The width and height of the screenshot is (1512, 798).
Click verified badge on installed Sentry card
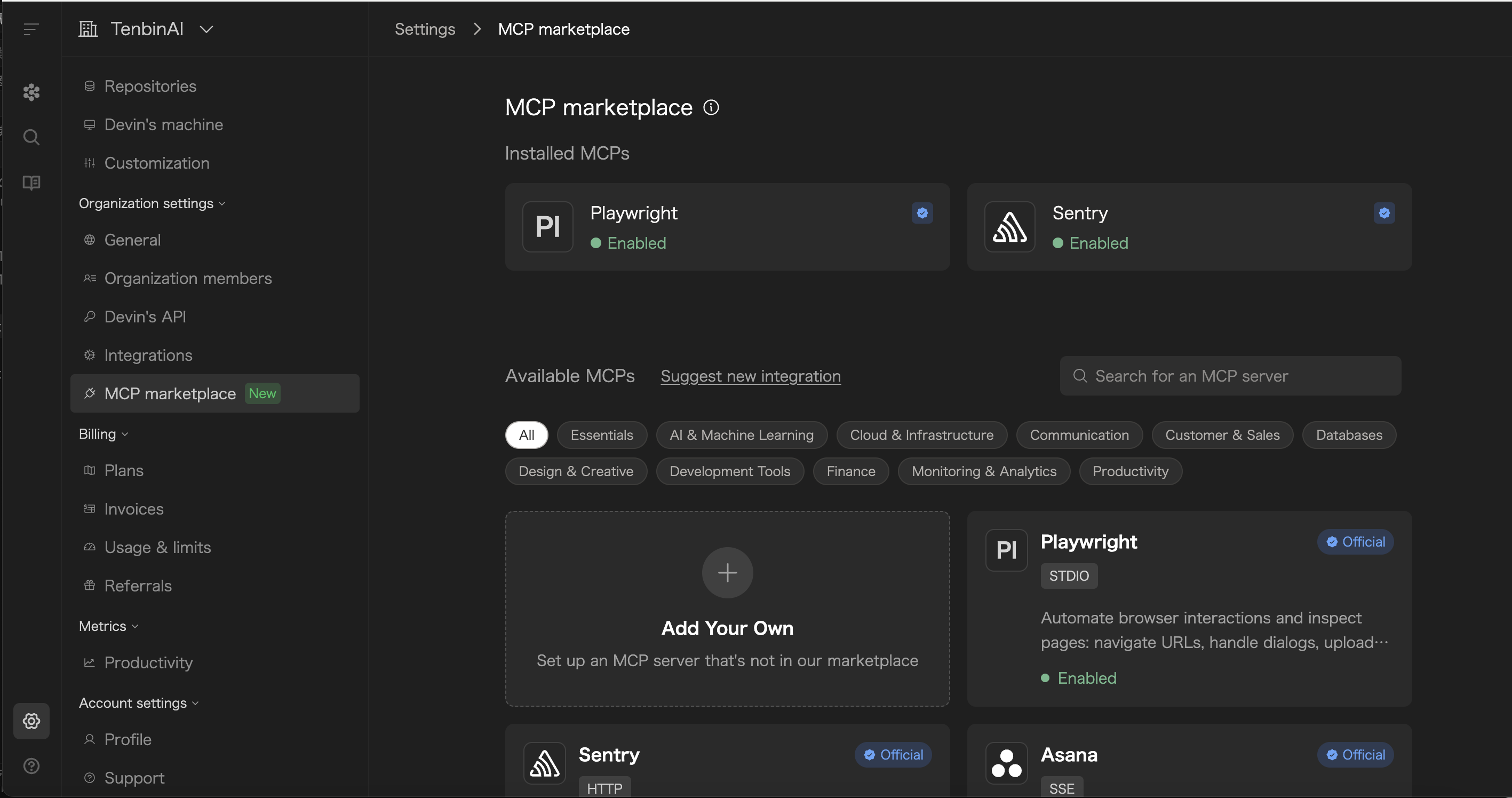1384,212
